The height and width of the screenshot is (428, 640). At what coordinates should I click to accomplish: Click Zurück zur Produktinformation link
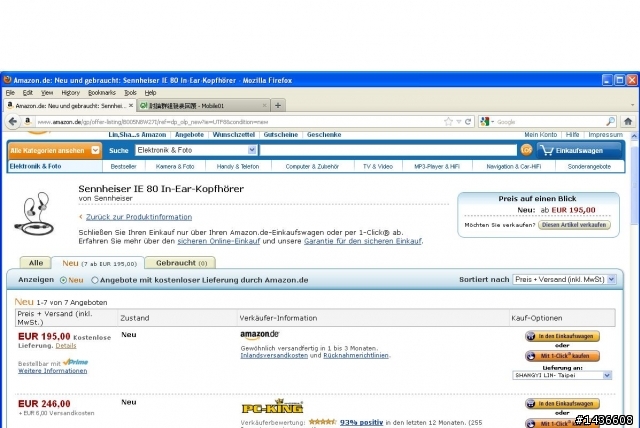point(139,217)
